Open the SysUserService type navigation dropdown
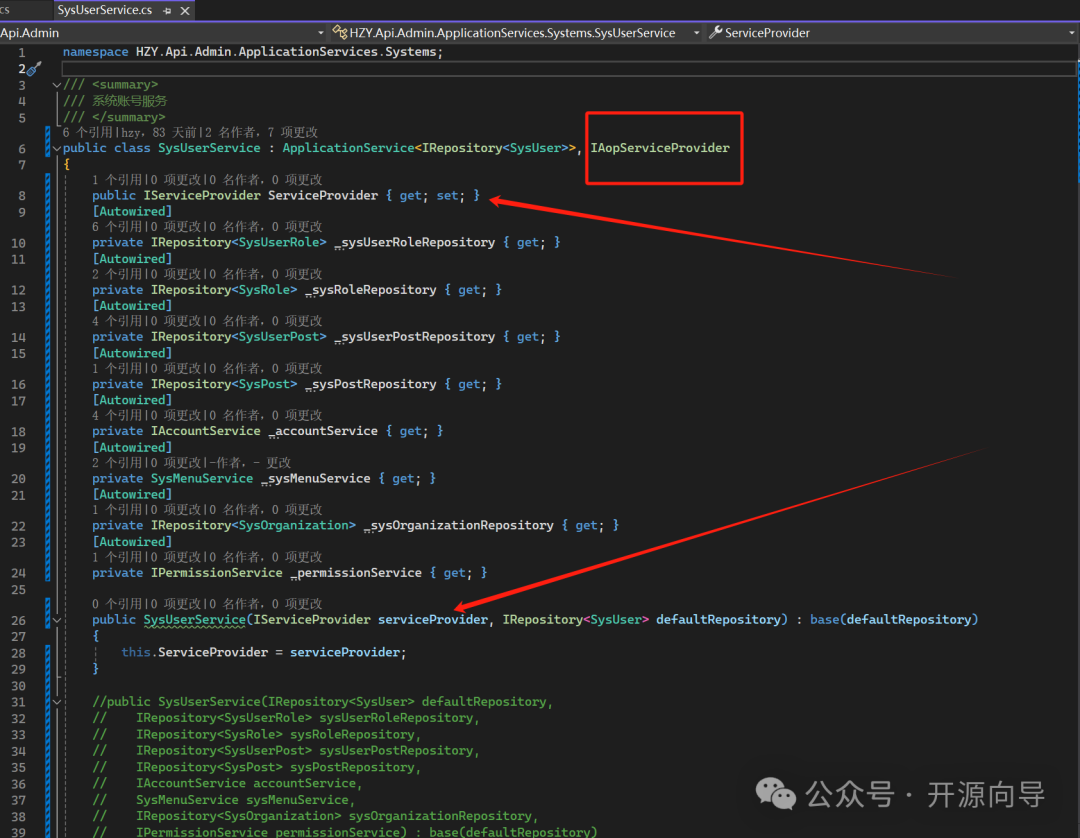 pos(696,33)
